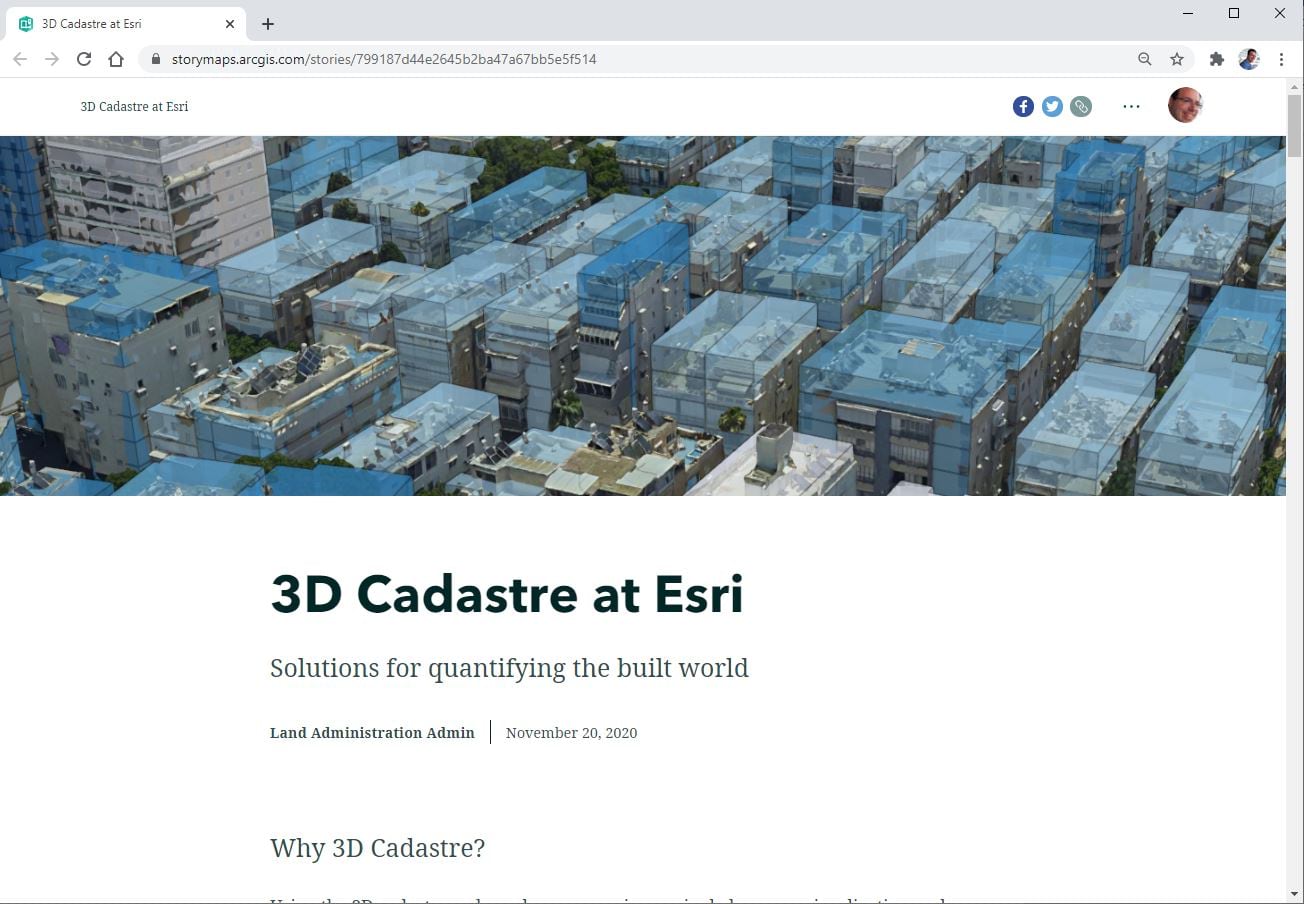Click the date 'November 20, 2020'
1304x904 pixels.
[x=571, y=733]
